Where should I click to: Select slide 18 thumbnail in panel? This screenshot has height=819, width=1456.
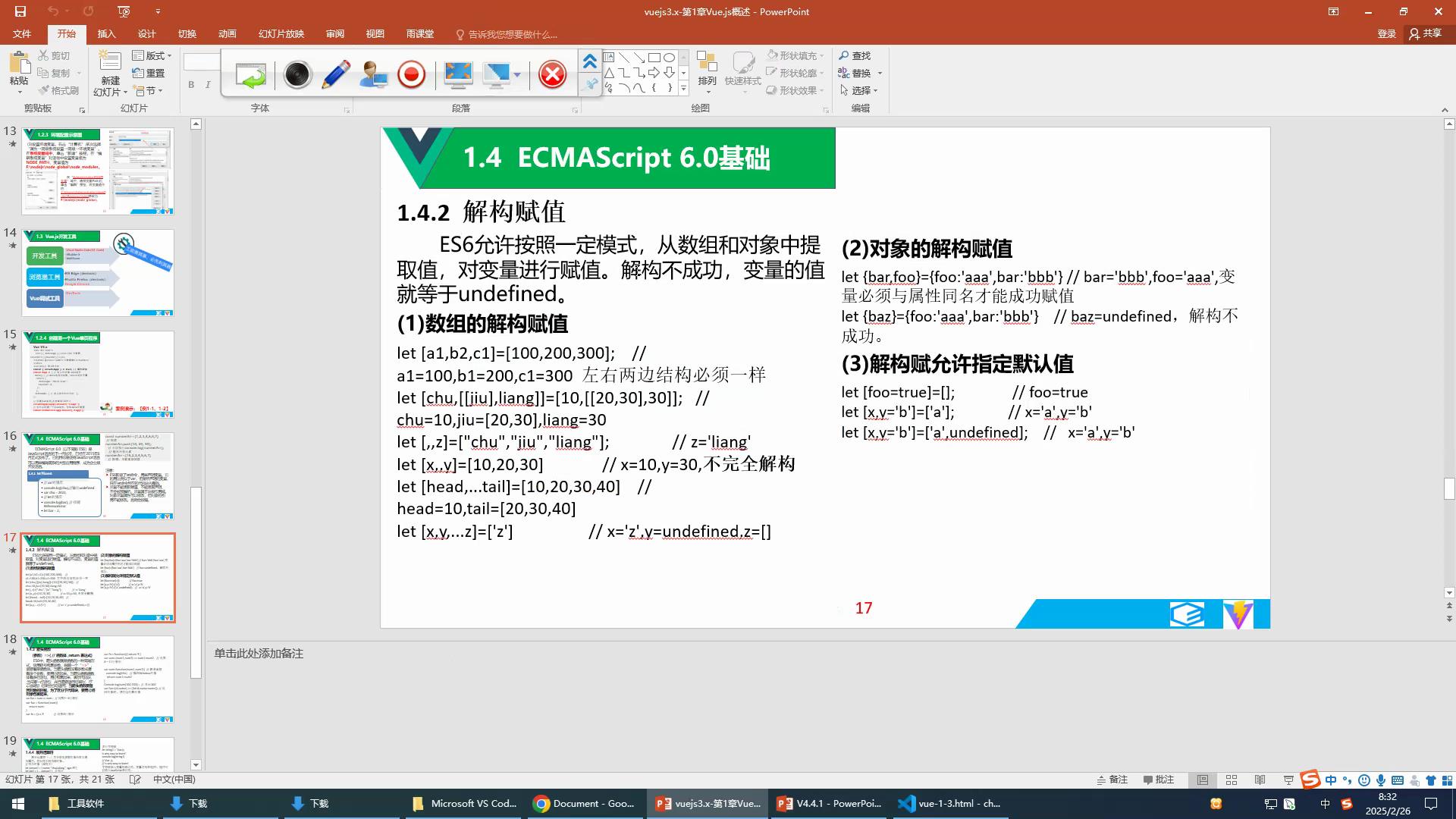point(98,679)
